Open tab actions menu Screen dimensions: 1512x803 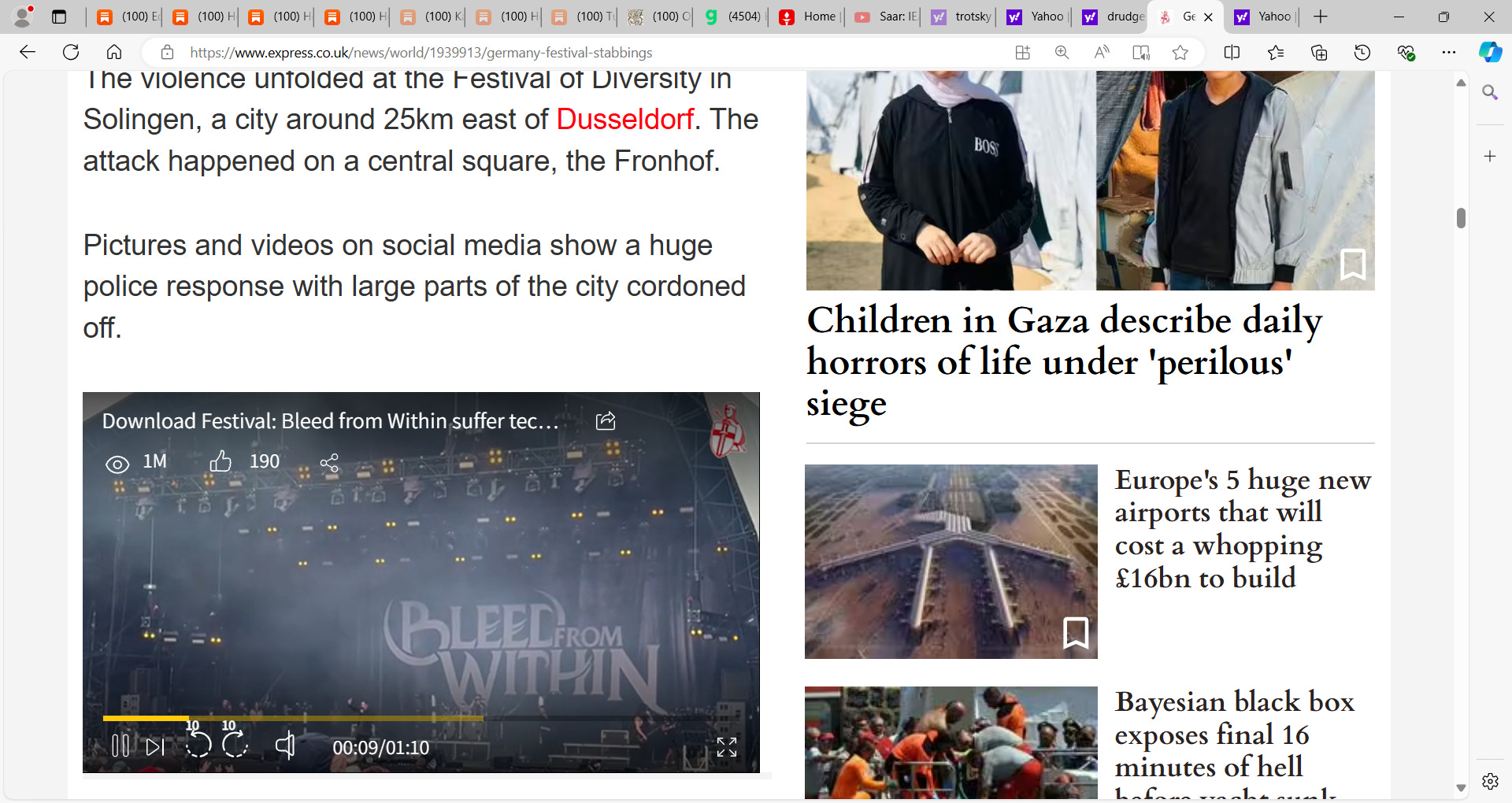[x=59, y=17]
